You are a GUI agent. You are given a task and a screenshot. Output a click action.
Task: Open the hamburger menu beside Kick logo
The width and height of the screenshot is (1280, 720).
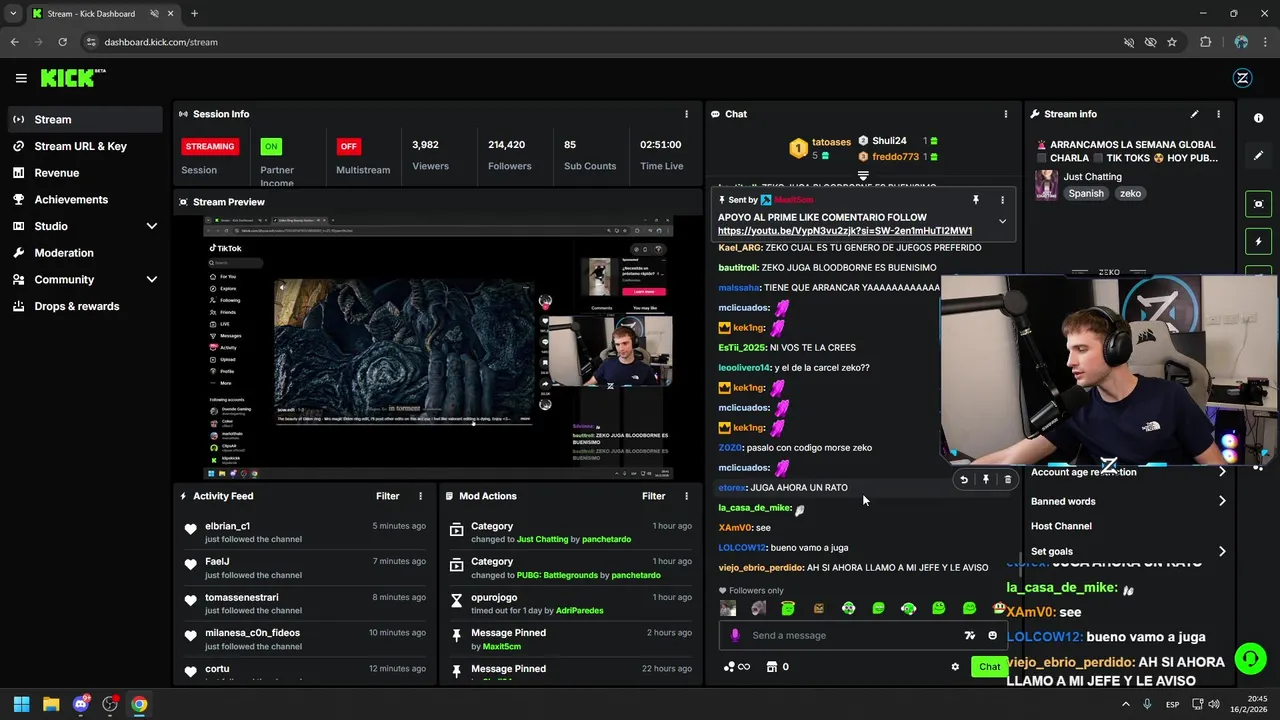pos(21,78)
